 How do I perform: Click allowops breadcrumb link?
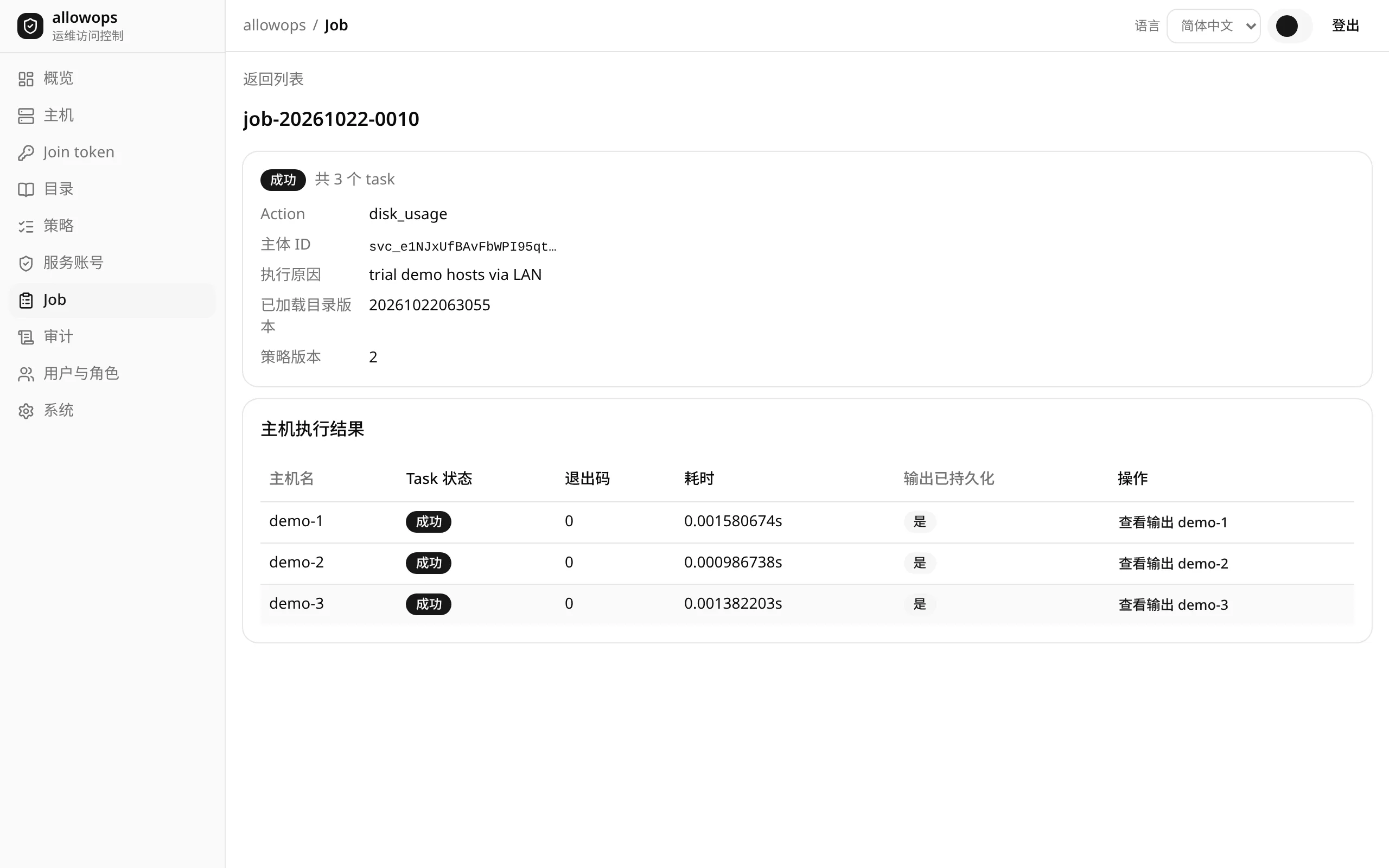coord(275,25)
